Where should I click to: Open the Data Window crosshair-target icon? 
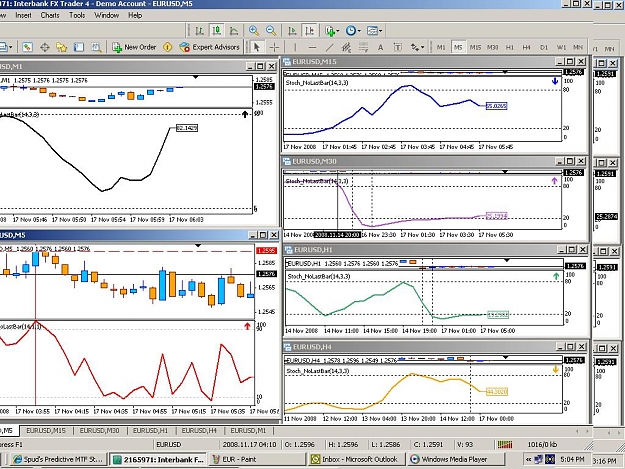(x=45, y=47)
